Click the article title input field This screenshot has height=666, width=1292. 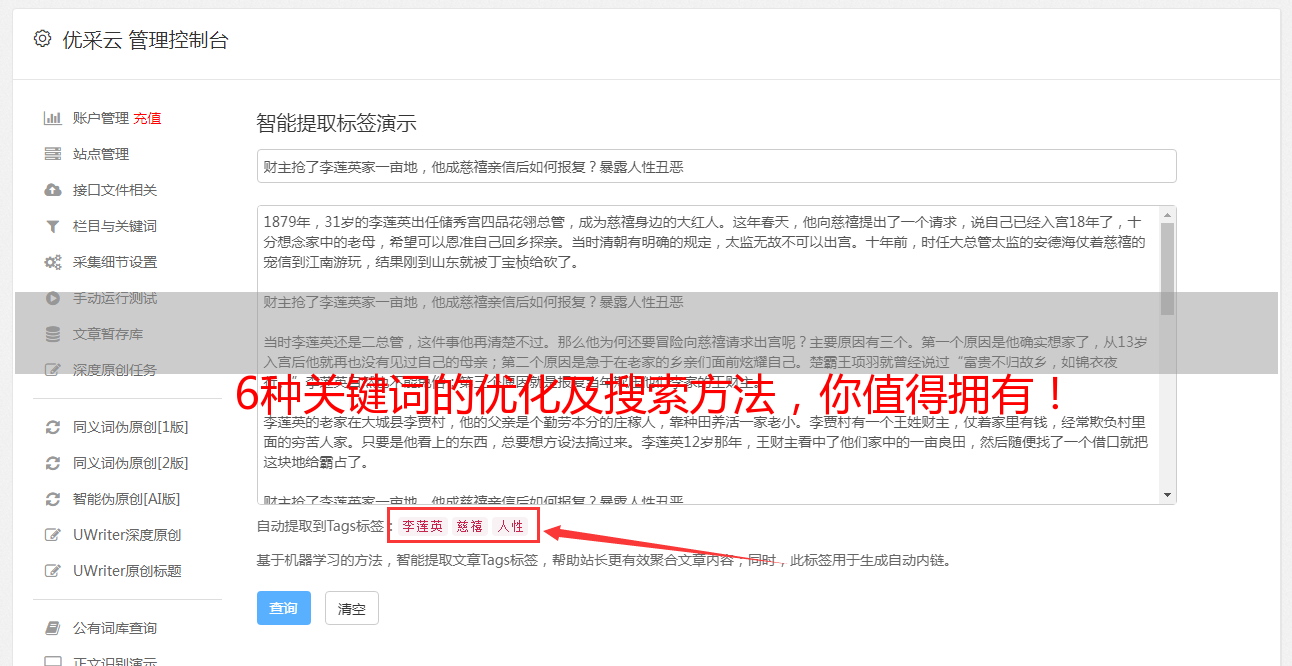tap(716, 166)
